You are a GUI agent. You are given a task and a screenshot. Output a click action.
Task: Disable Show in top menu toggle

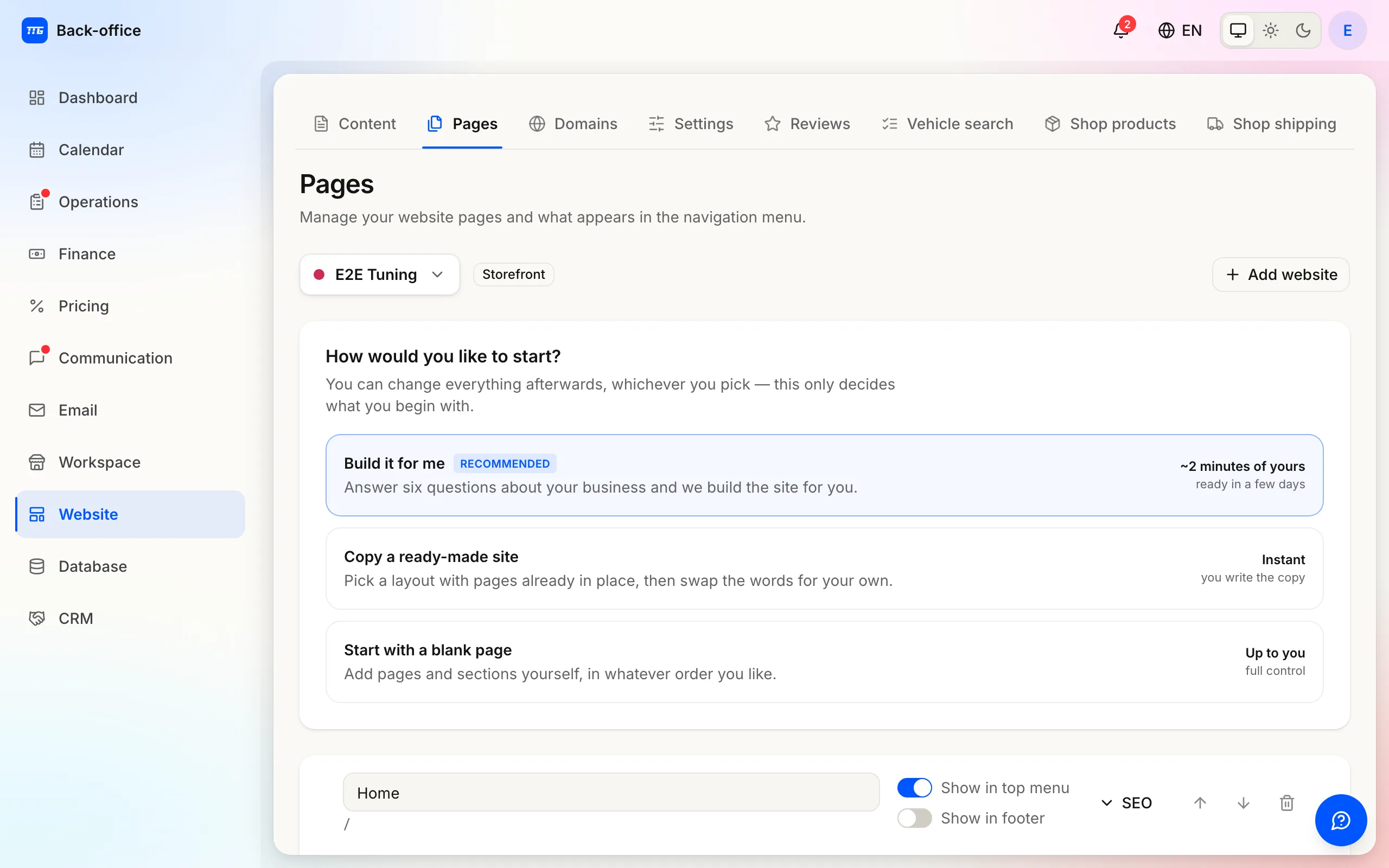pyautogui.click(x=914, y=788)
